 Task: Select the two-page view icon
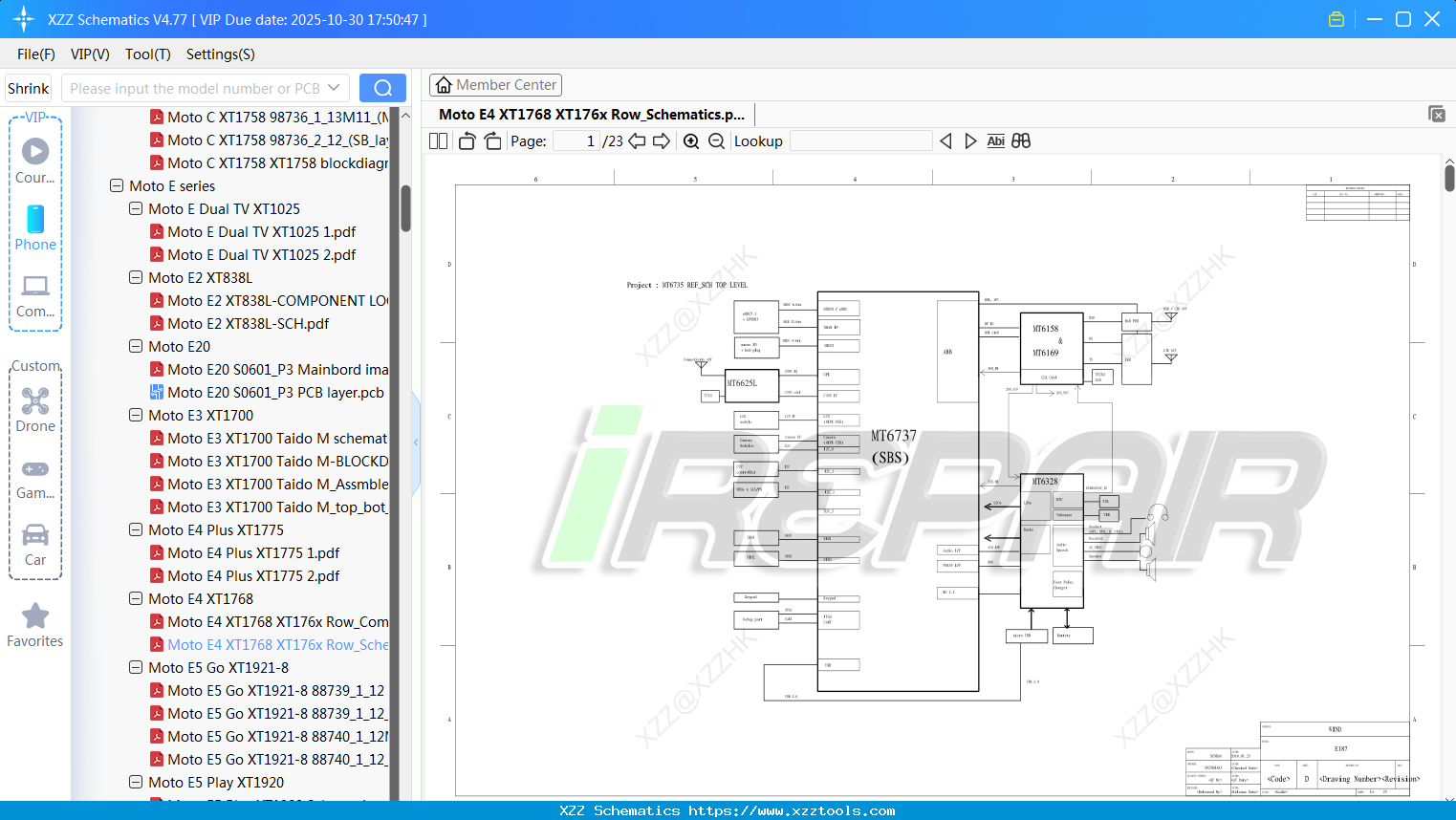tap(437, 140)
